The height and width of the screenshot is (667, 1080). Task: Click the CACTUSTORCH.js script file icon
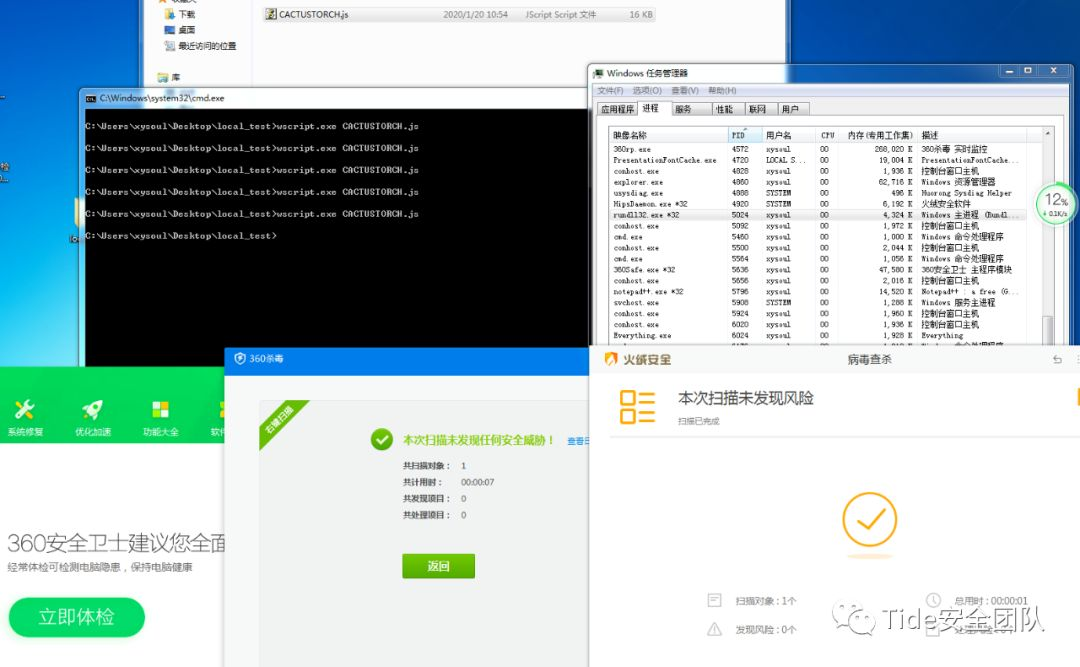(x=271, y=14)
